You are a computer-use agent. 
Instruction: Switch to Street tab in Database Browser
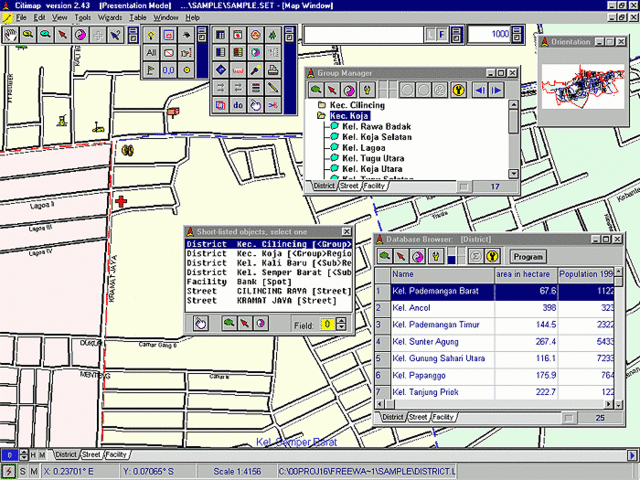[x=418, y=417]
